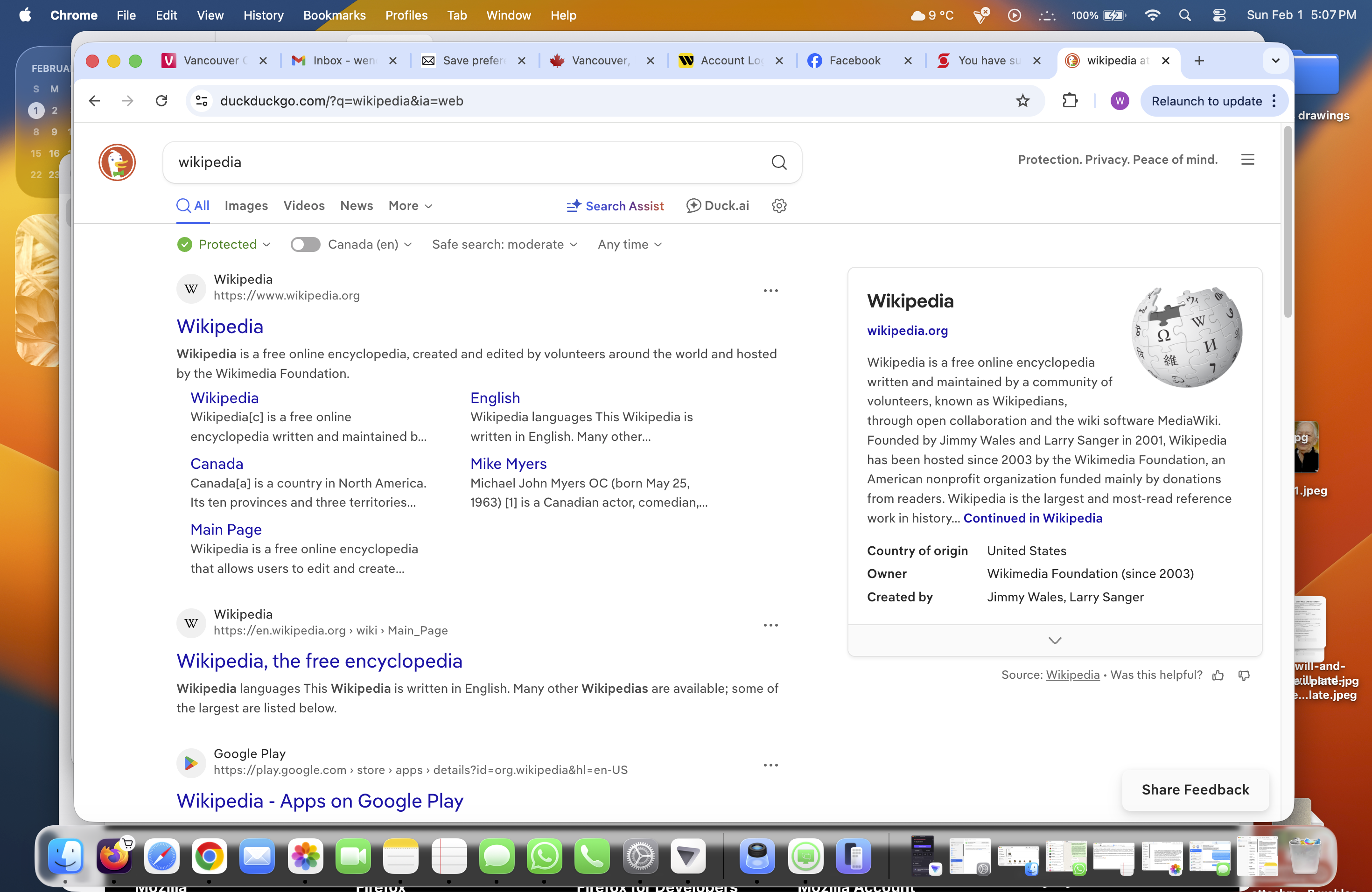Click the DuckDuckGo logo icon
Viewport: 1372px width, 892px height.
[x=117, y=162]
